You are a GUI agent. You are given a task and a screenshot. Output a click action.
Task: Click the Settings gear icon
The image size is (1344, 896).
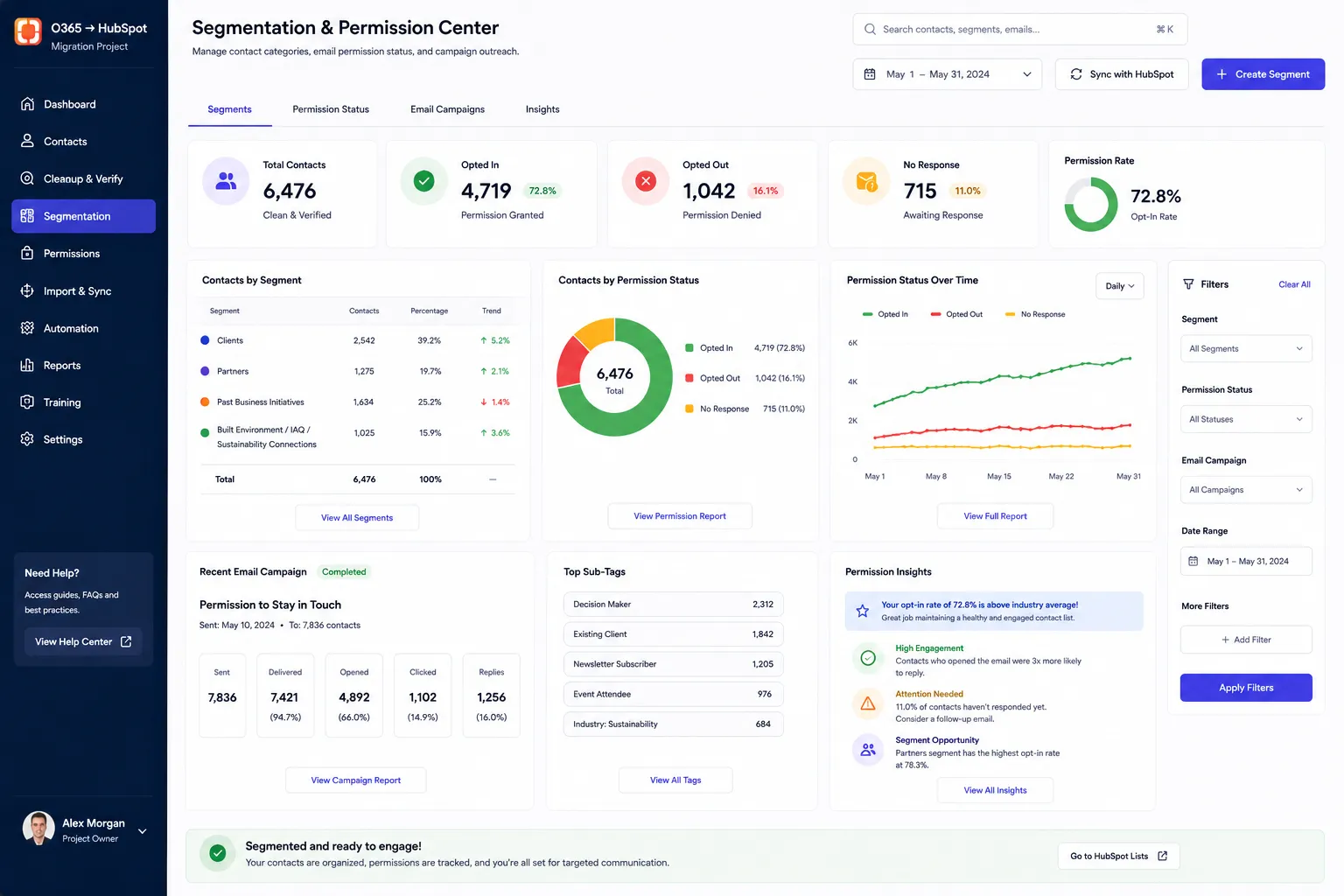(x=27, y=439)
